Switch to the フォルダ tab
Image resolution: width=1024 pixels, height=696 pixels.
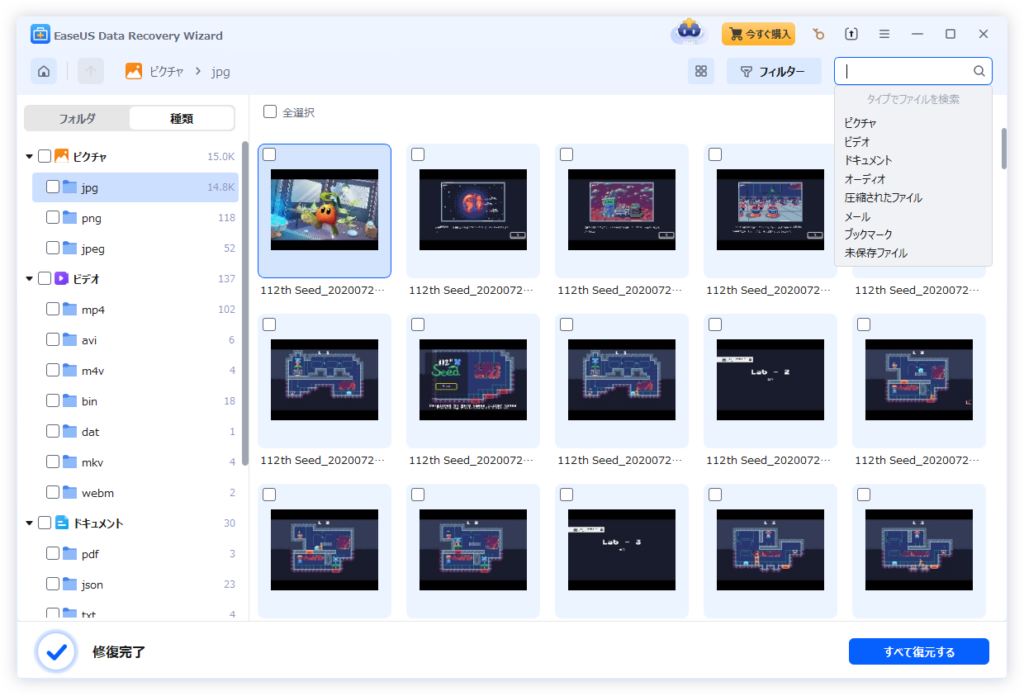[x=77, y=118]
